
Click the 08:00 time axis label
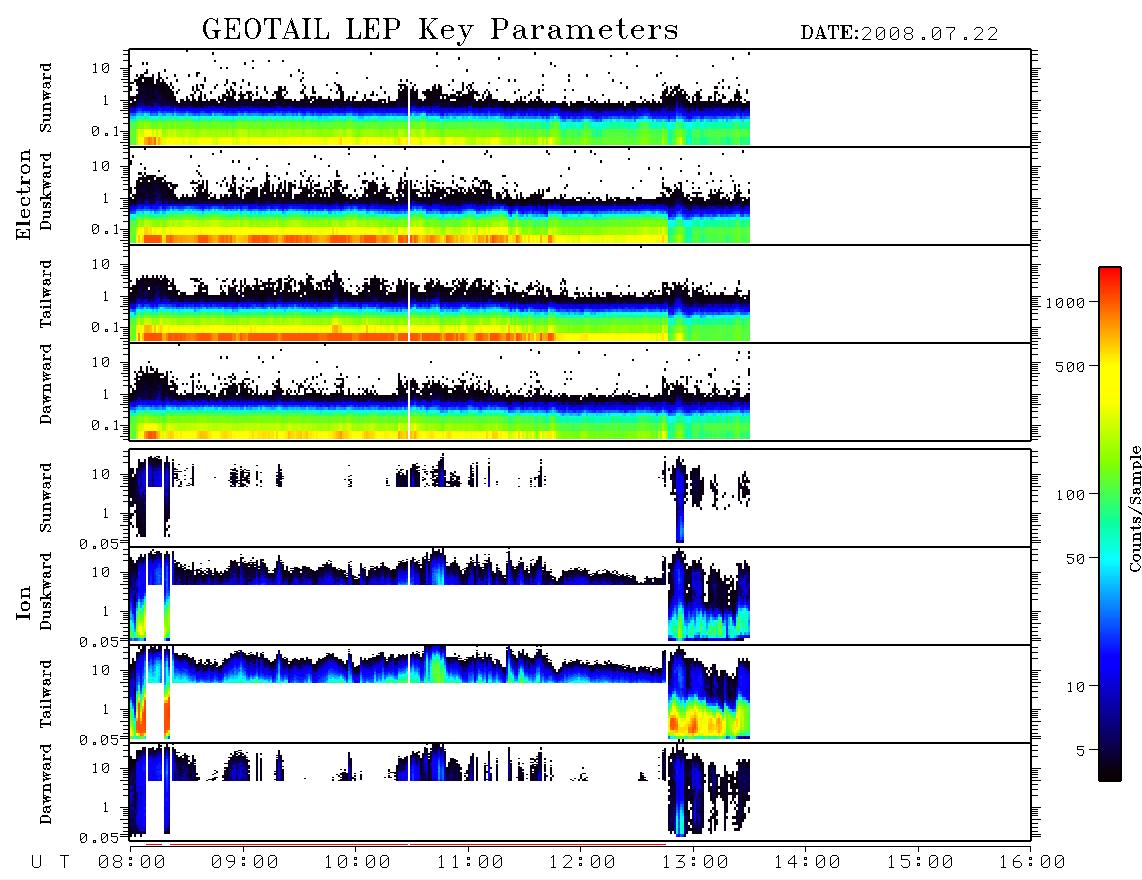pos(132,862)
